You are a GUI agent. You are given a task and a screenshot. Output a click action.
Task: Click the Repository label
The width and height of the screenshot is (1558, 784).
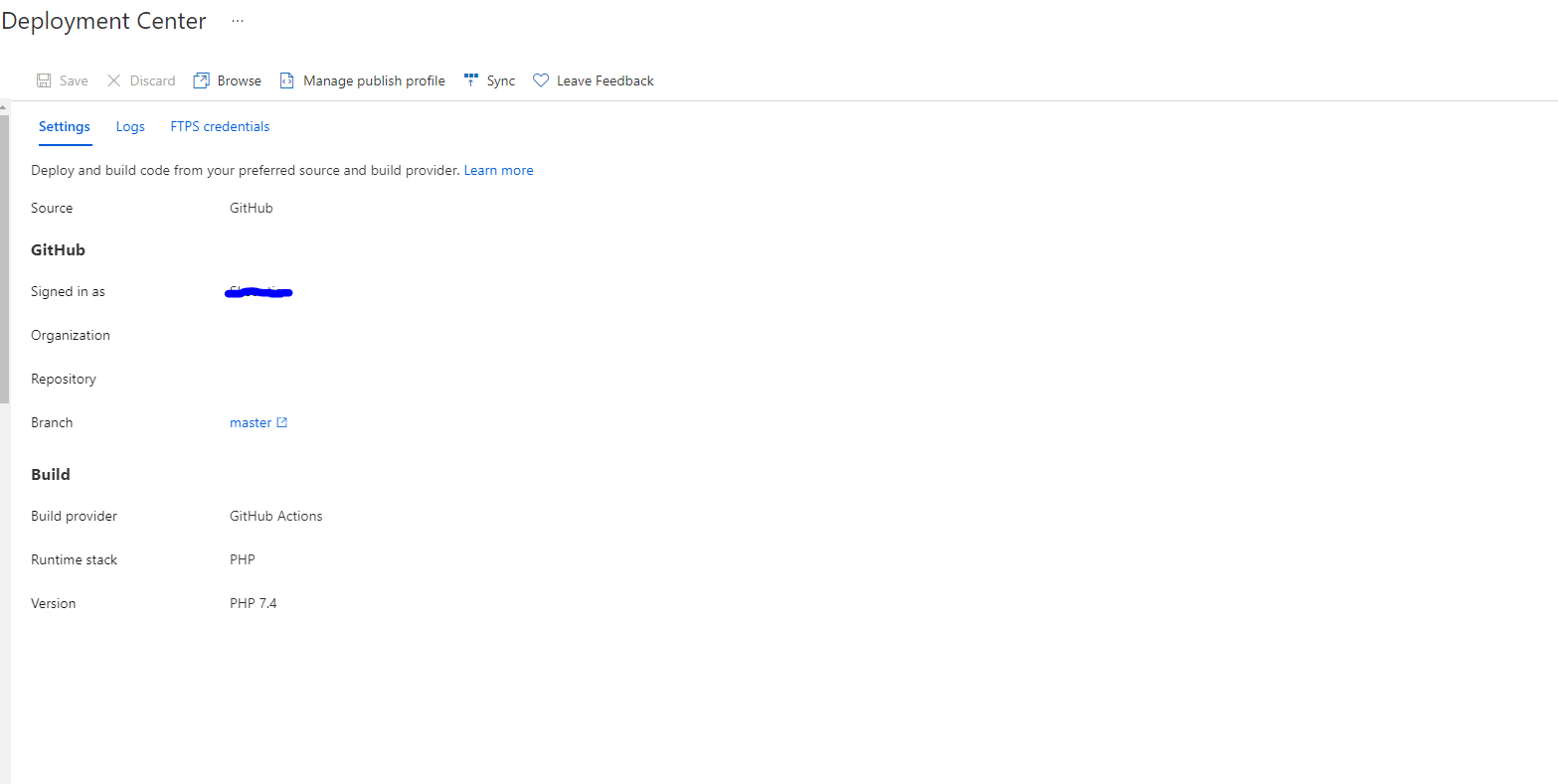point(64,379)
